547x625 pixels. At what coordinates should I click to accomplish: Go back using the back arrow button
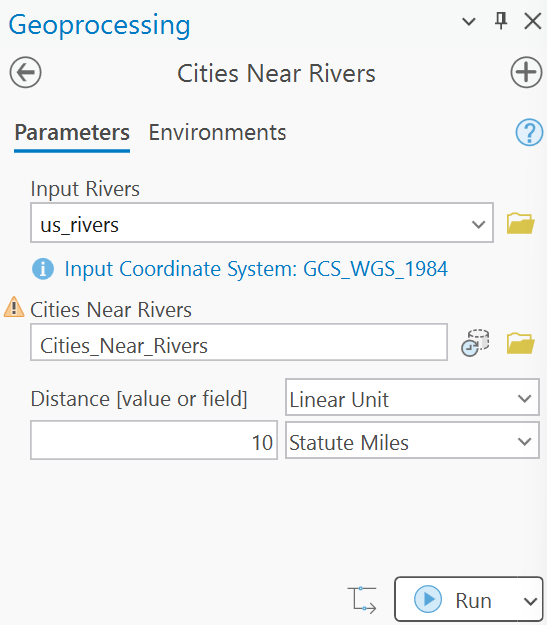(x=26, y=73)
